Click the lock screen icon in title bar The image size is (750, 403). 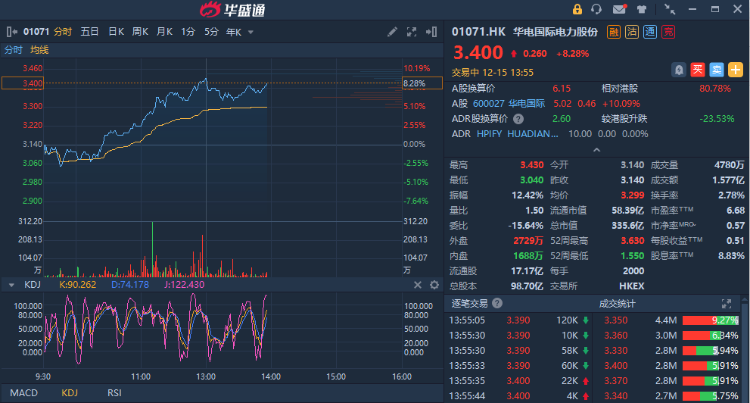click(577, 9)
